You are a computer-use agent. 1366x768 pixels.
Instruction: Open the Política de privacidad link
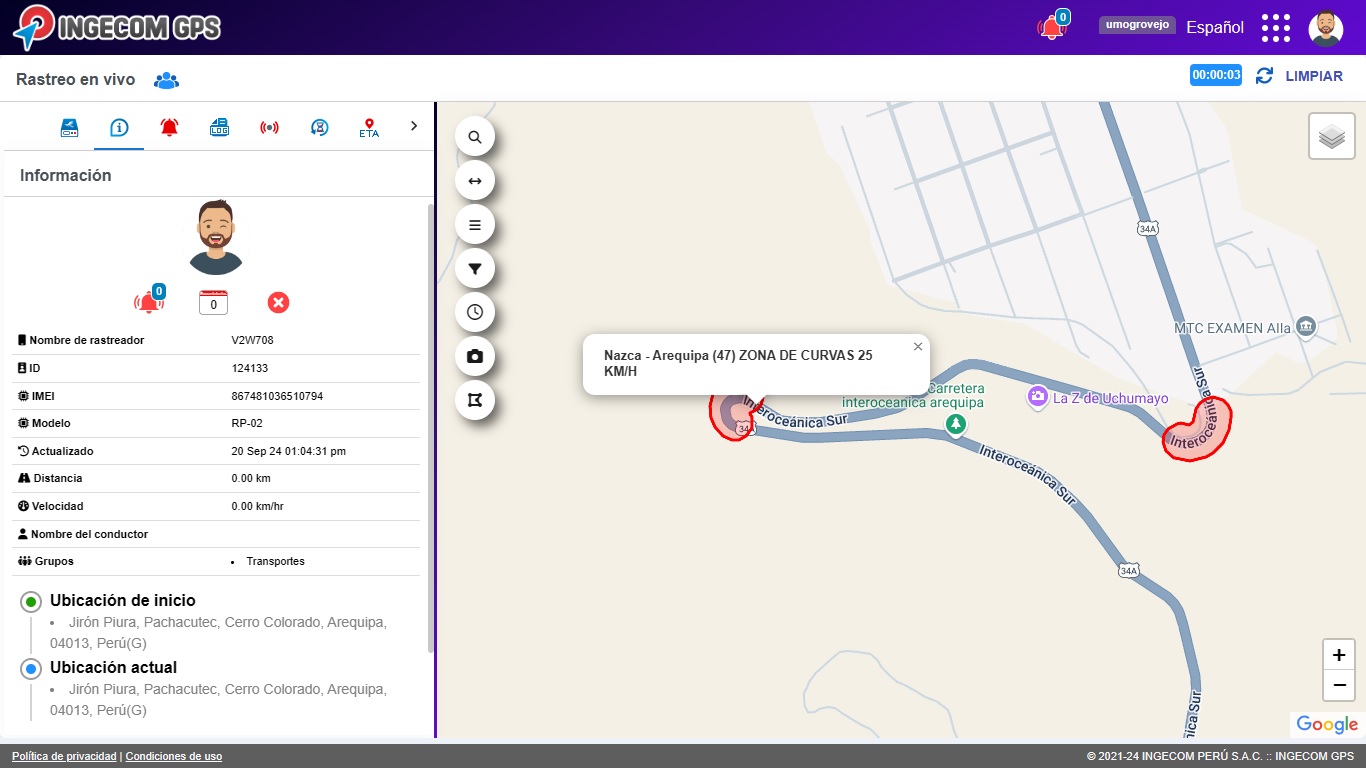pyautogui.click(x=64, y=757)
